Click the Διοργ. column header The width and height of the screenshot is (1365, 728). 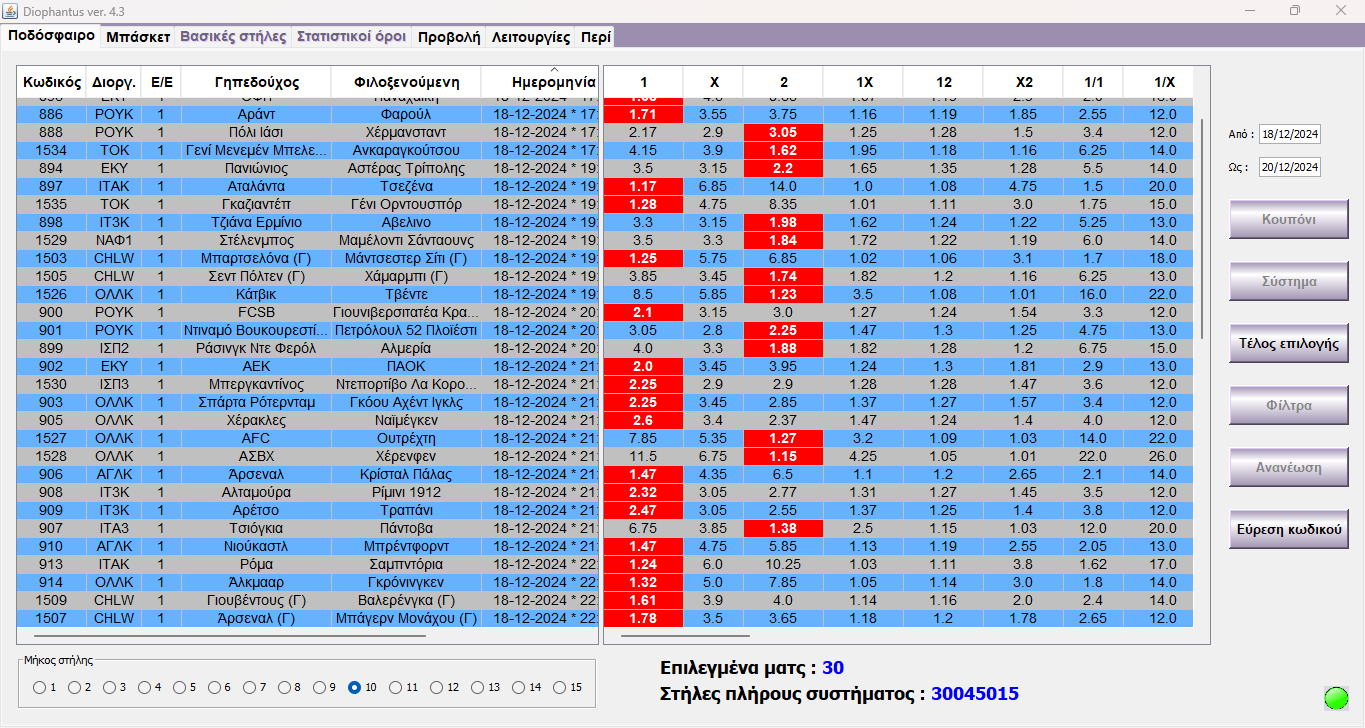(x=114, y=82)
